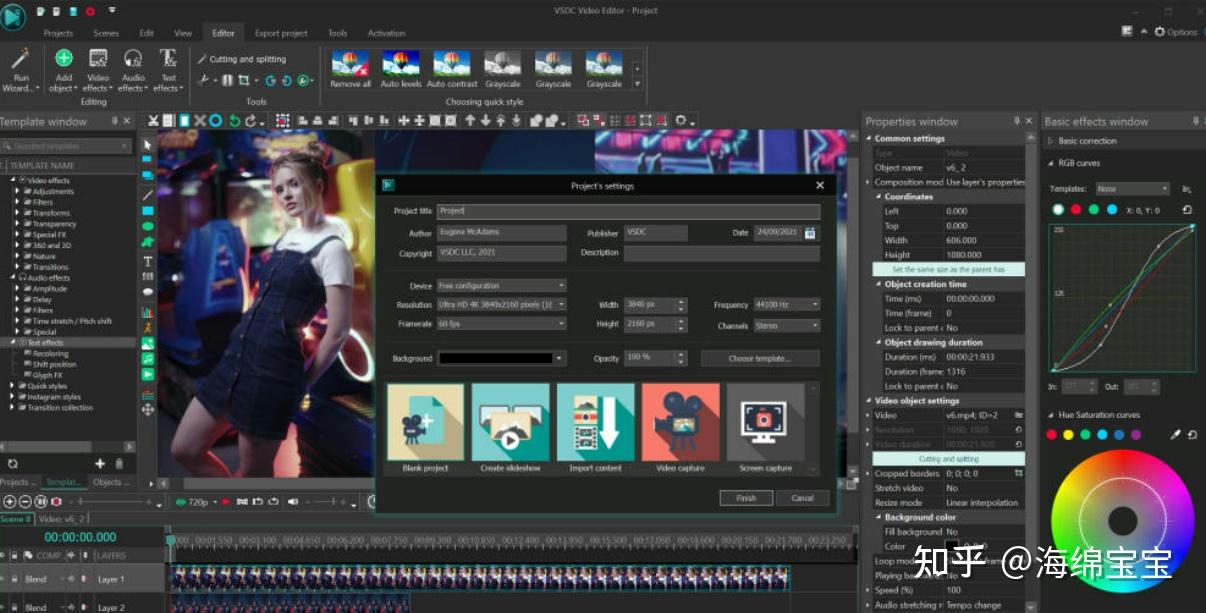Viewport: 1206px width, 613px height.
Task: Open the Projects ribbon tab
Action: 58,33
